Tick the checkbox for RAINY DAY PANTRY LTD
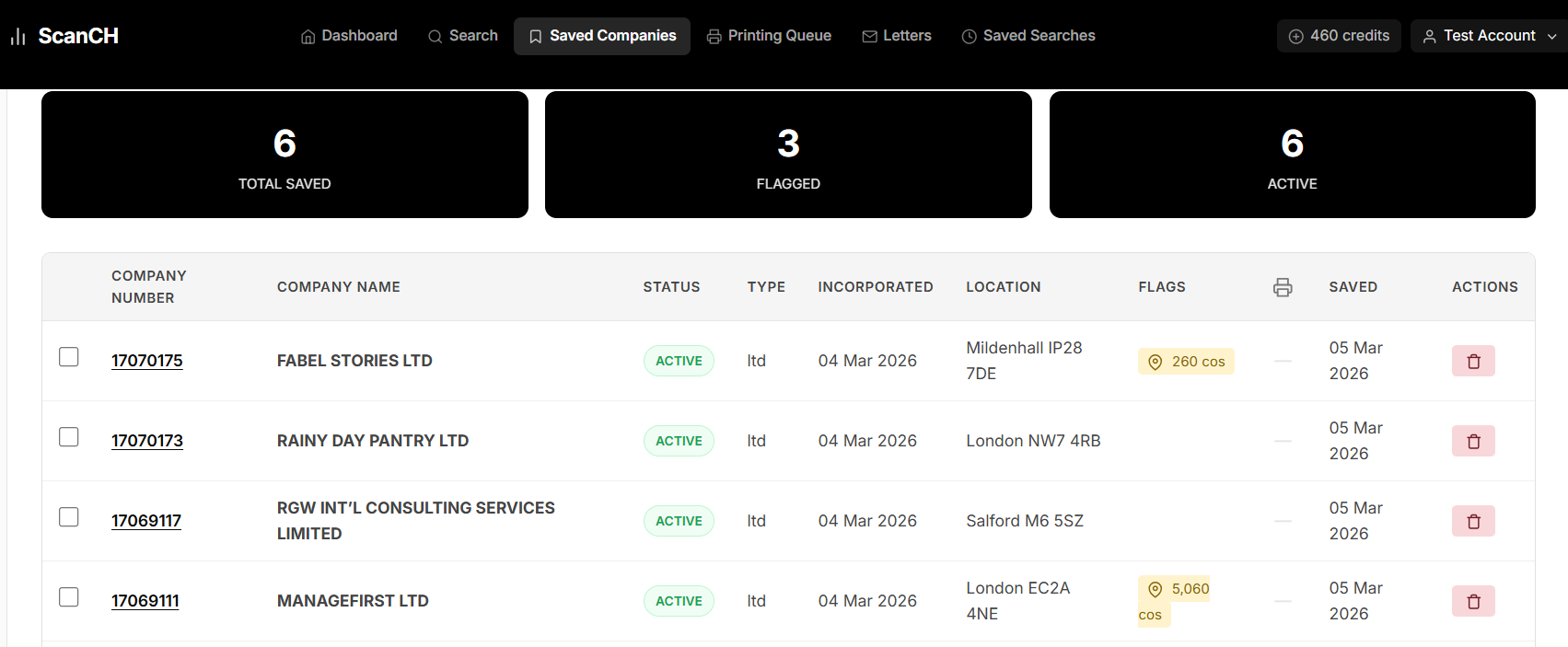The height and width of the screenshot is (647, 1568). tap(69, 436)
